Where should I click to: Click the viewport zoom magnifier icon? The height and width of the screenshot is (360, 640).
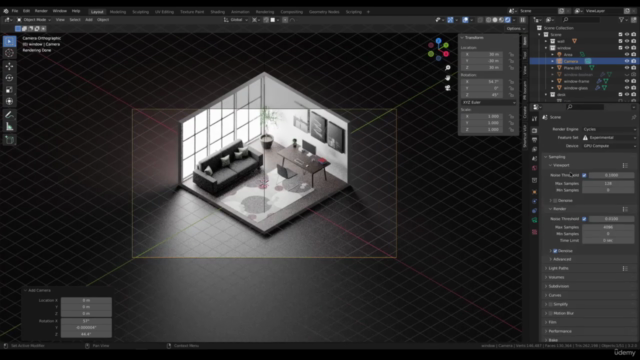448,68
